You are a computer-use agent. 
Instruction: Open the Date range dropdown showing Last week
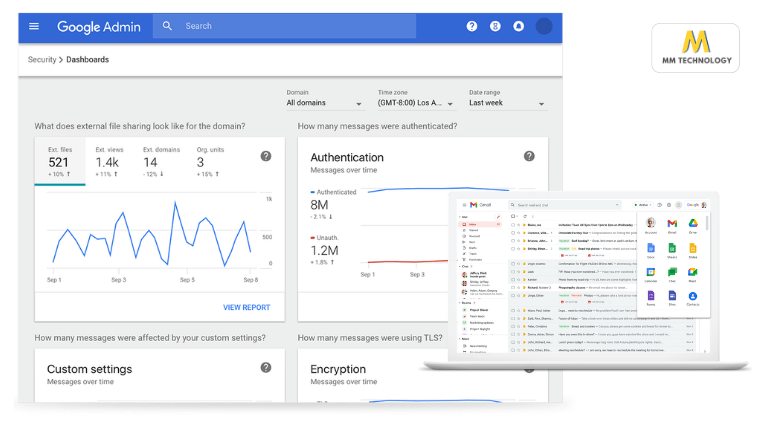point(507,103)
